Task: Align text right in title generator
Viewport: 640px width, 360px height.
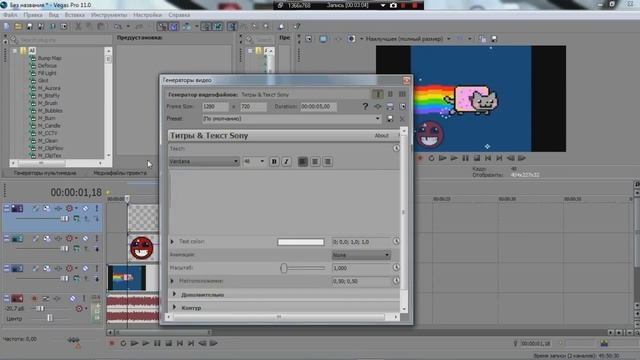Action: [x=327, y=162]
